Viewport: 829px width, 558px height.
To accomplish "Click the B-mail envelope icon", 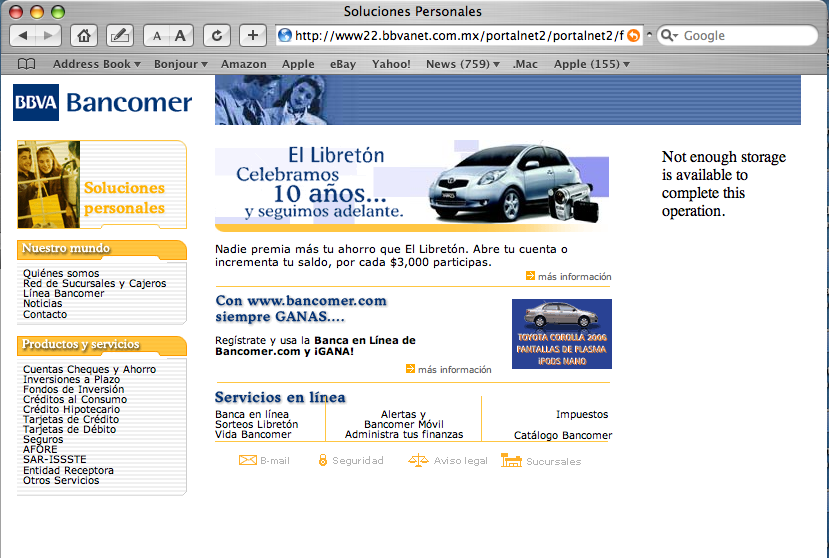I will 247,460.
